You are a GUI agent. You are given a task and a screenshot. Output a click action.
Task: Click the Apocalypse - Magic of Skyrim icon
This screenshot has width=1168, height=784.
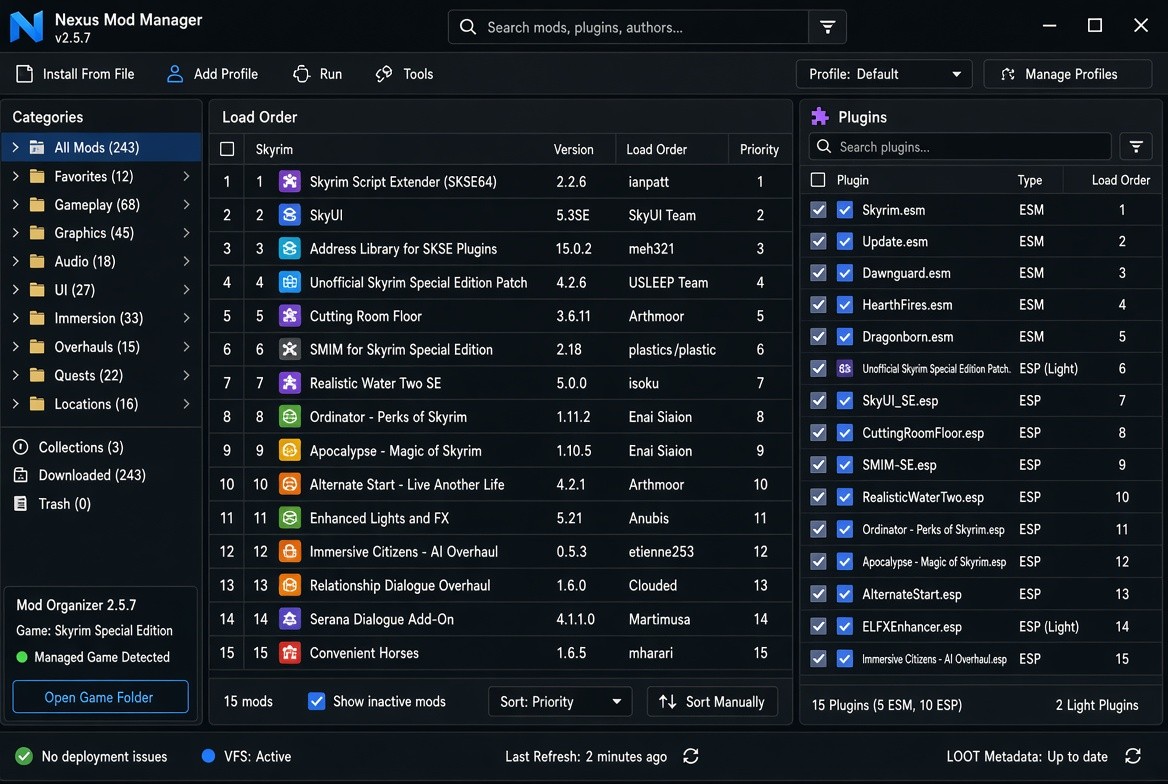(290, 450)
